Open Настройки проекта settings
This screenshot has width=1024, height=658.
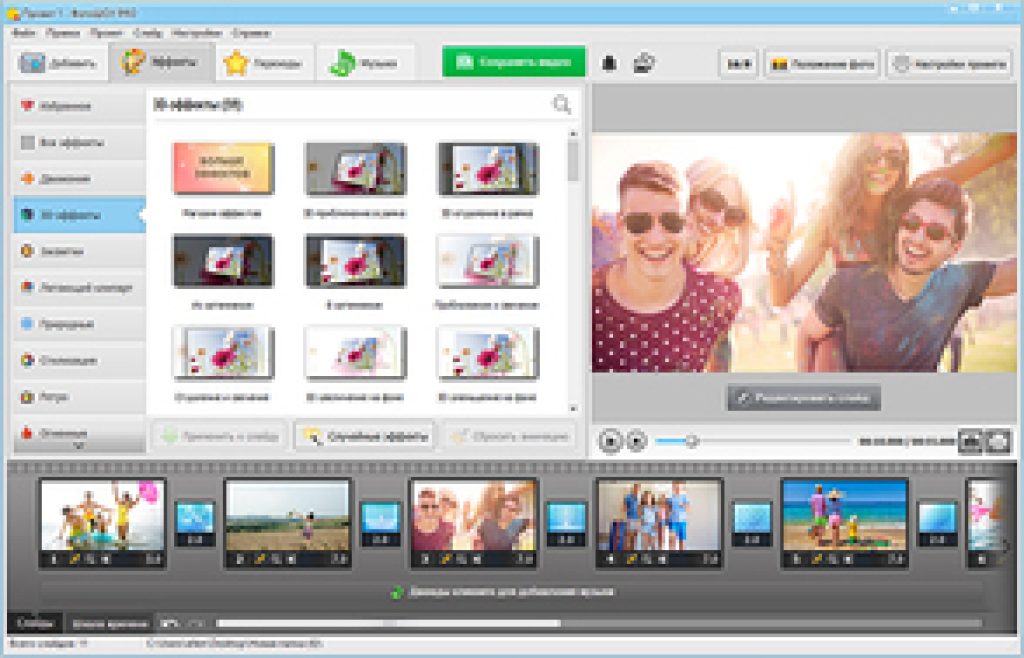coord(949,64)
